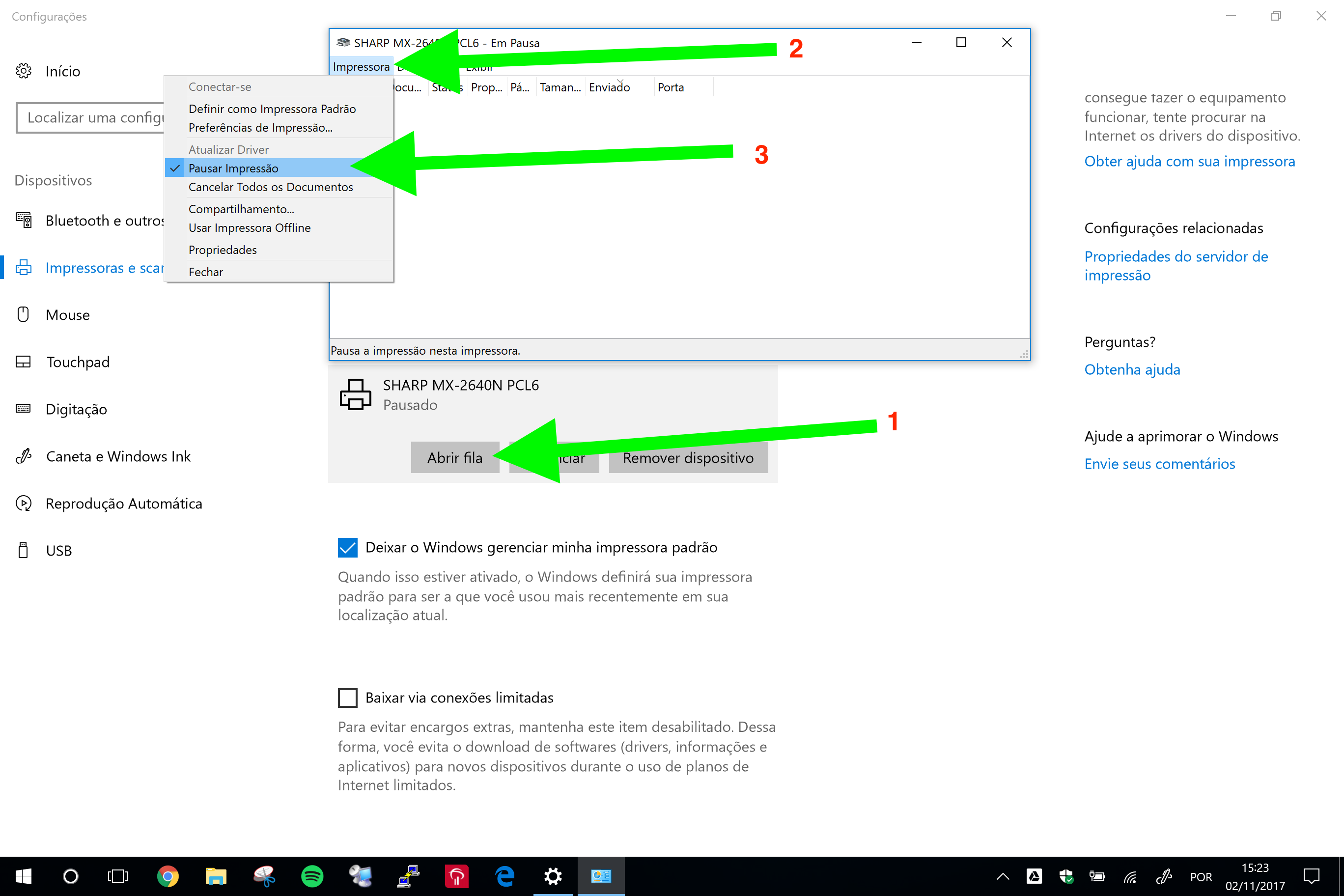Click the Abrir fila button
Screen dimensions: 1344x896
tap(455, 458)
